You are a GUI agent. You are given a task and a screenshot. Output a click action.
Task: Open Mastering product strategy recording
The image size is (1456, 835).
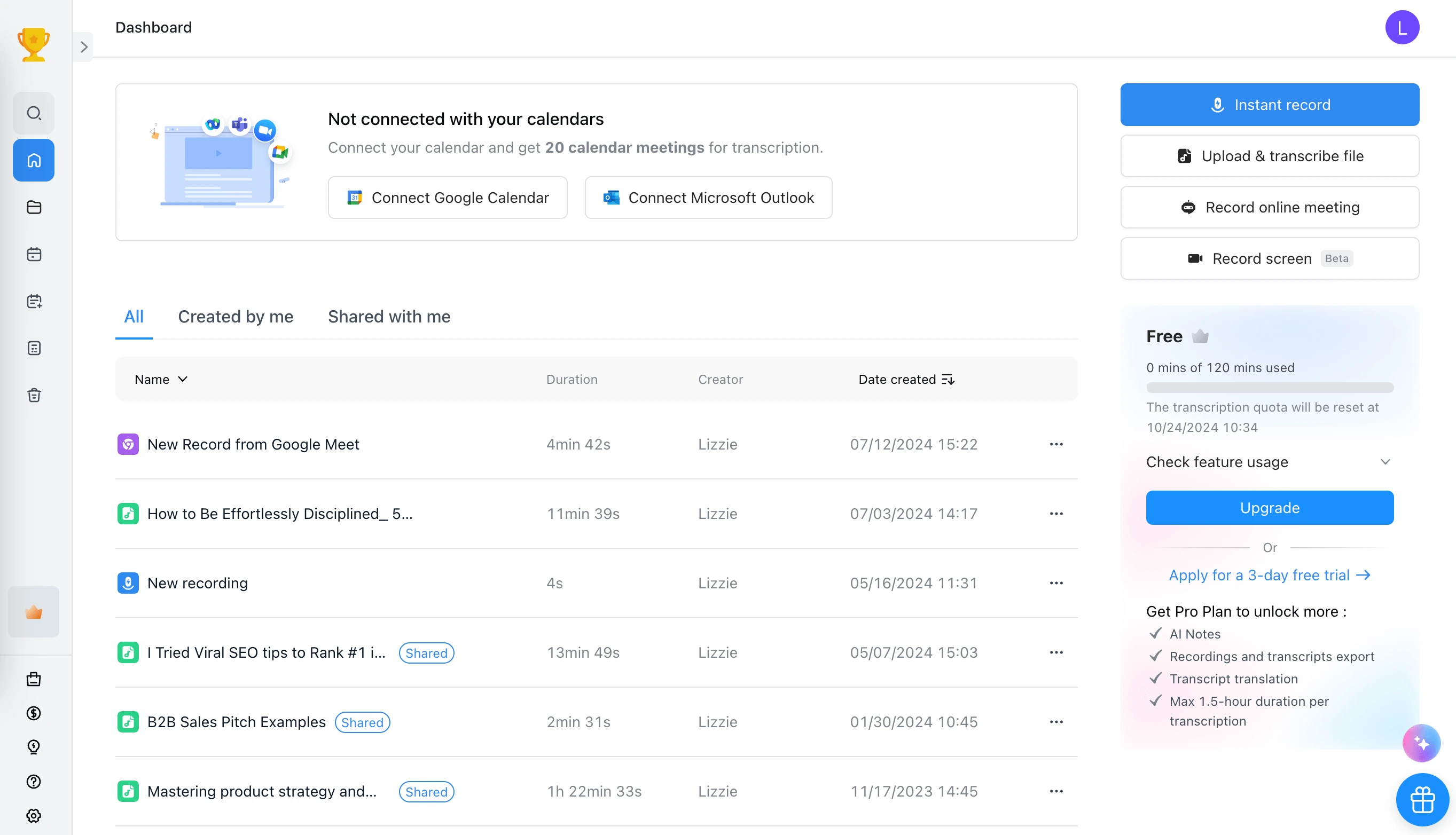262,791
